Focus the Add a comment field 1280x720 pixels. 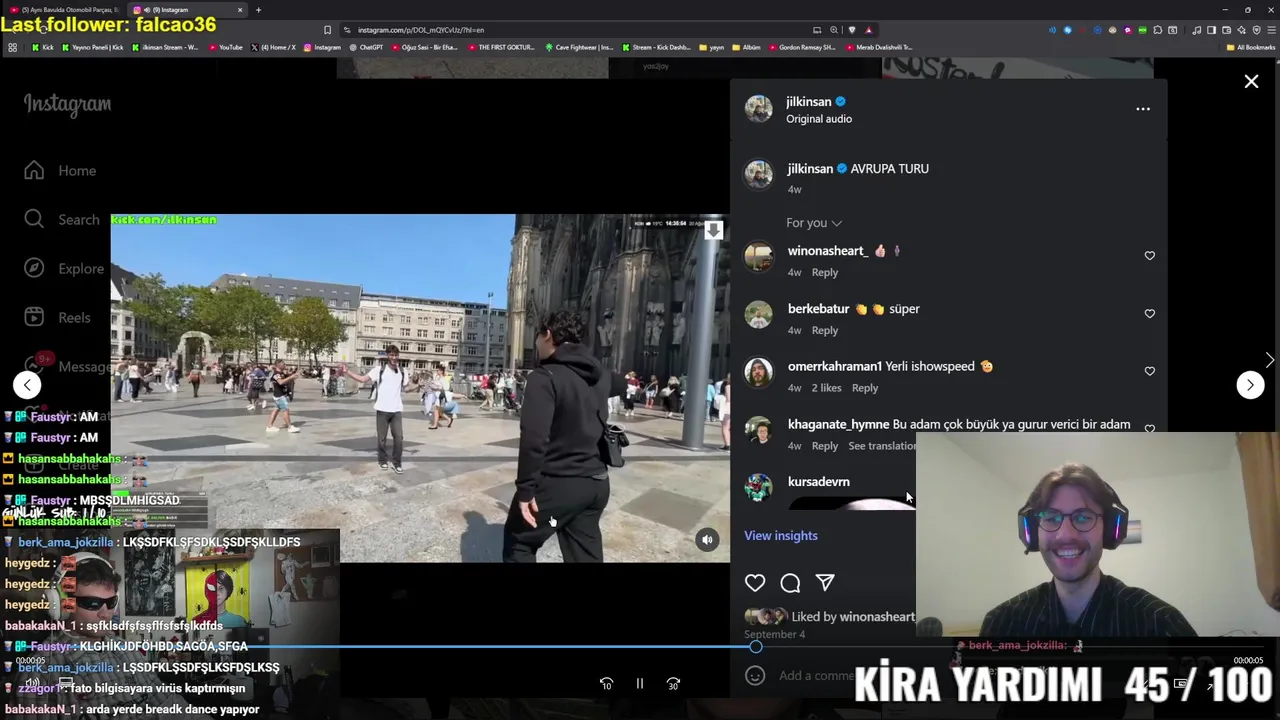(815, 675)
